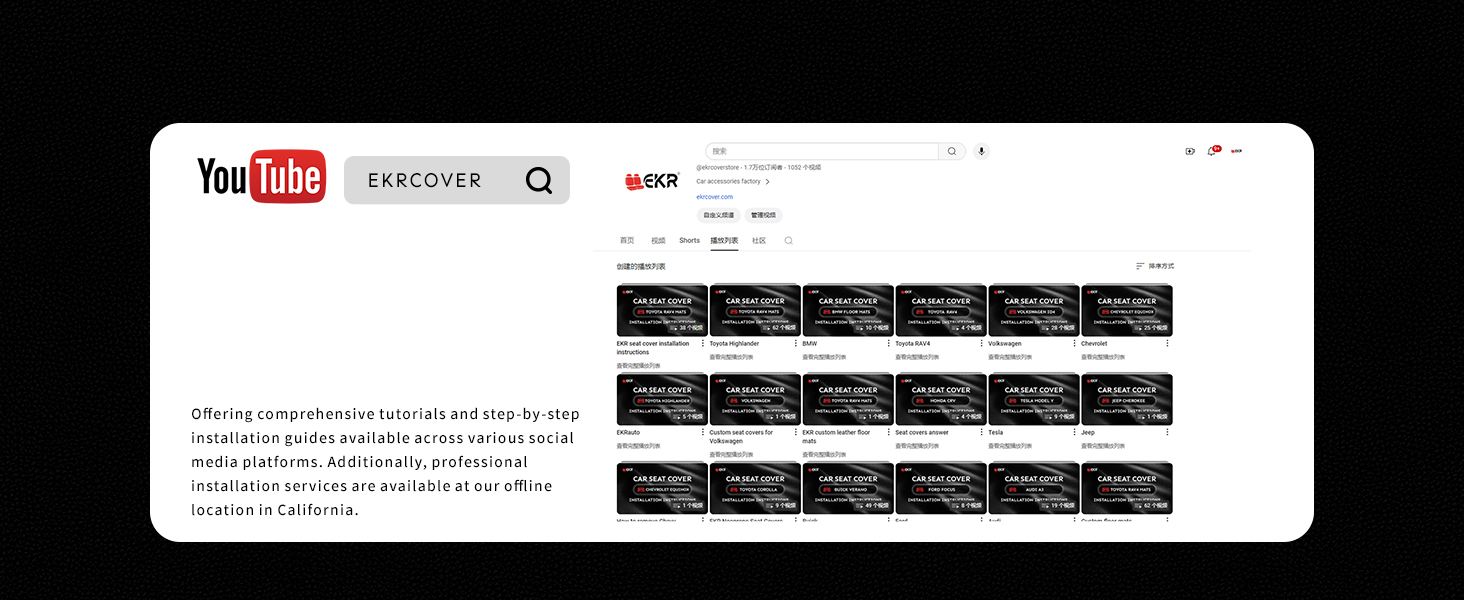1464x600 pixels.
Task: Click in the YouTube 搜索 search field
Action: 822,152
